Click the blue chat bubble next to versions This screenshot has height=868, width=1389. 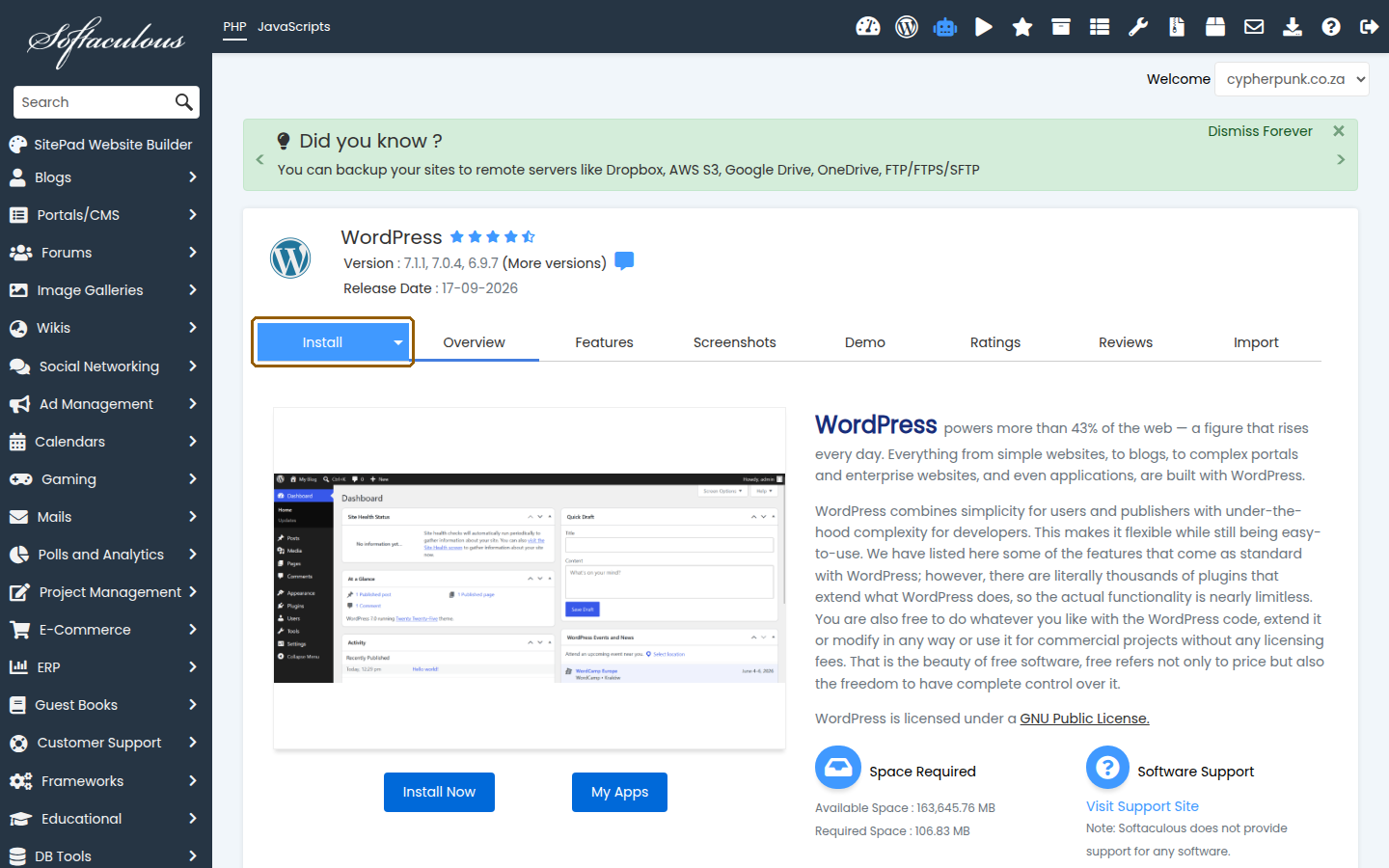(624, 261)
